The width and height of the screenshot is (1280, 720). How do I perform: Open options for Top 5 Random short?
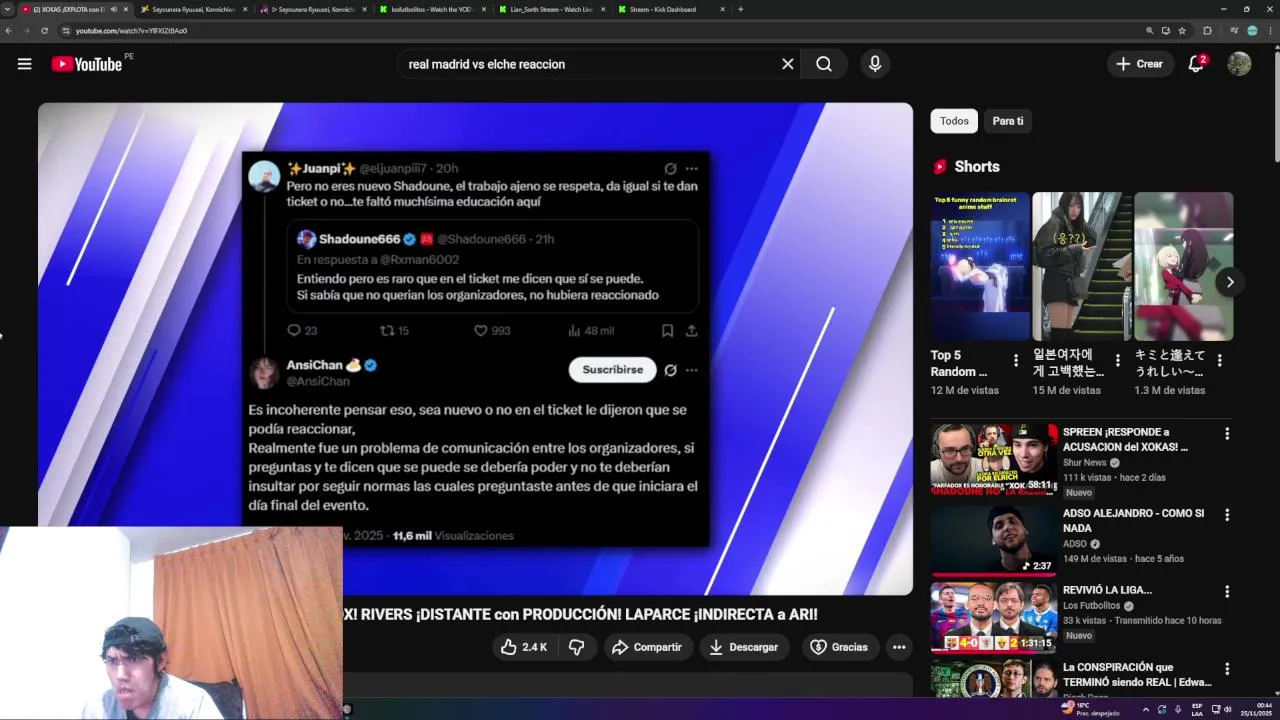pyautogui.click(x=1016, y=360)
